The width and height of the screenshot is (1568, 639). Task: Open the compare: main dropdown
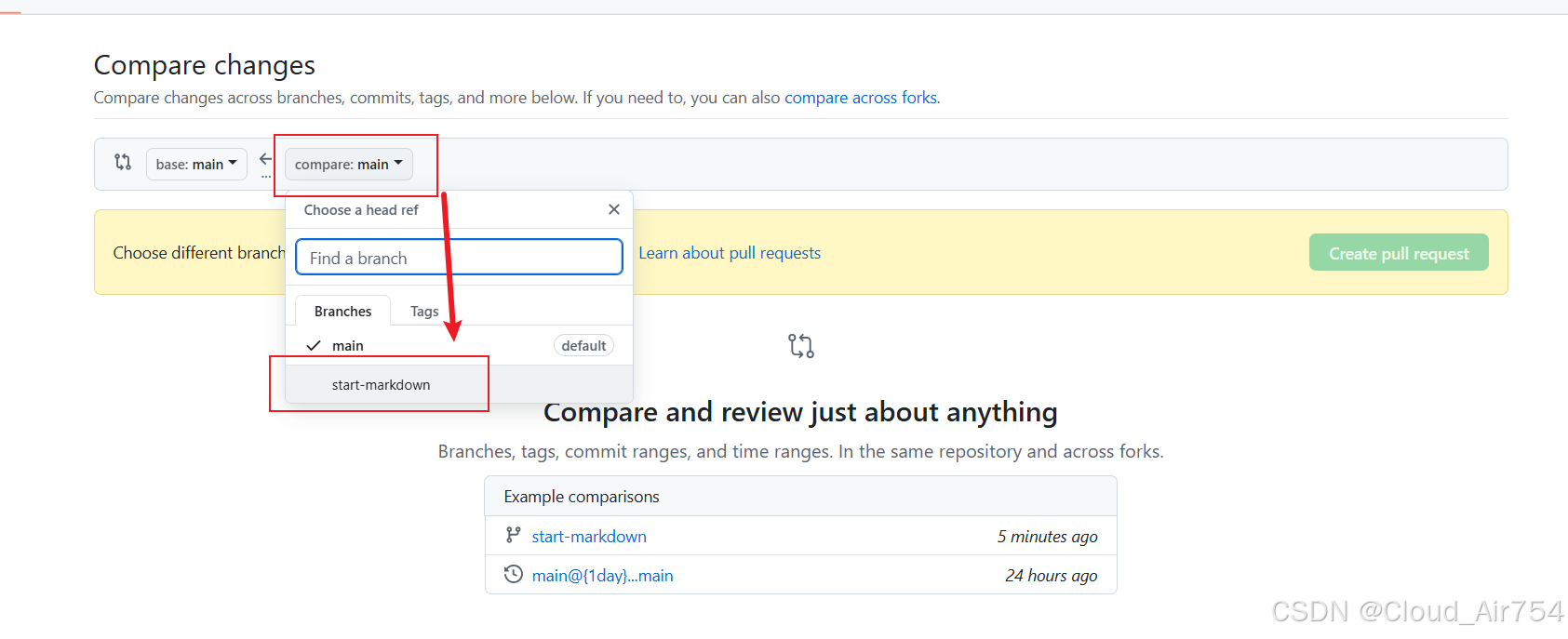coord(349,164)
